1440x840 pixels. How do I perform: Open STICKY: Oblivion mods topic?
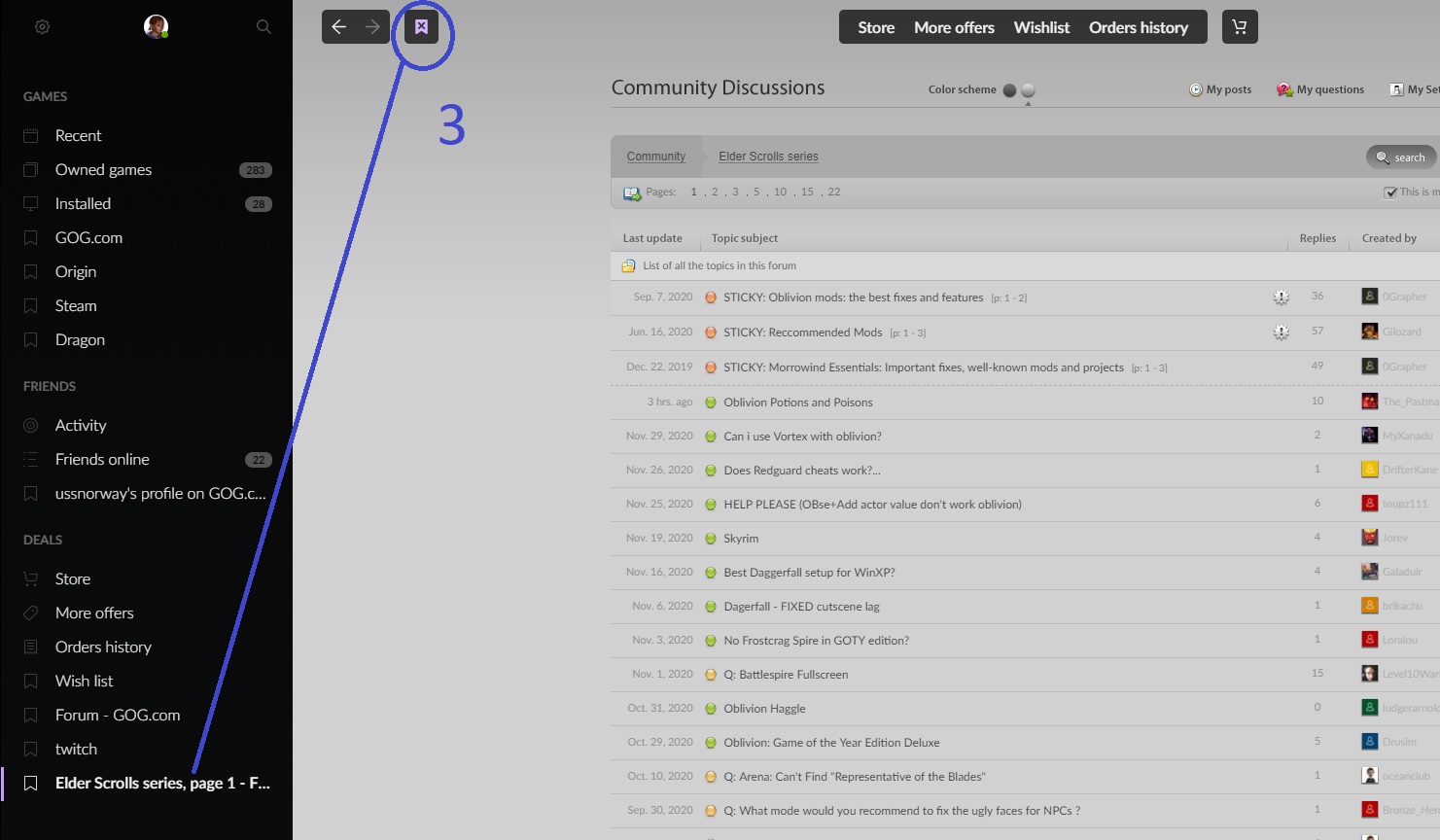[853, 297]
